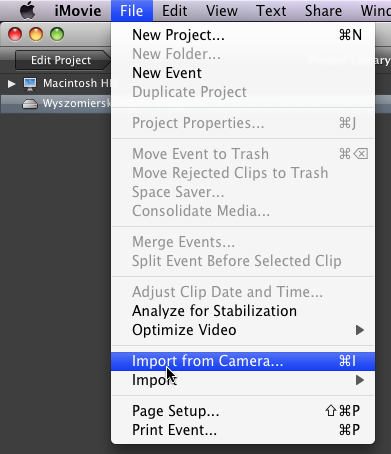The height and width of the screenshot is (454, 391).
Task: Open the Share menu
Action: (323, 11)
